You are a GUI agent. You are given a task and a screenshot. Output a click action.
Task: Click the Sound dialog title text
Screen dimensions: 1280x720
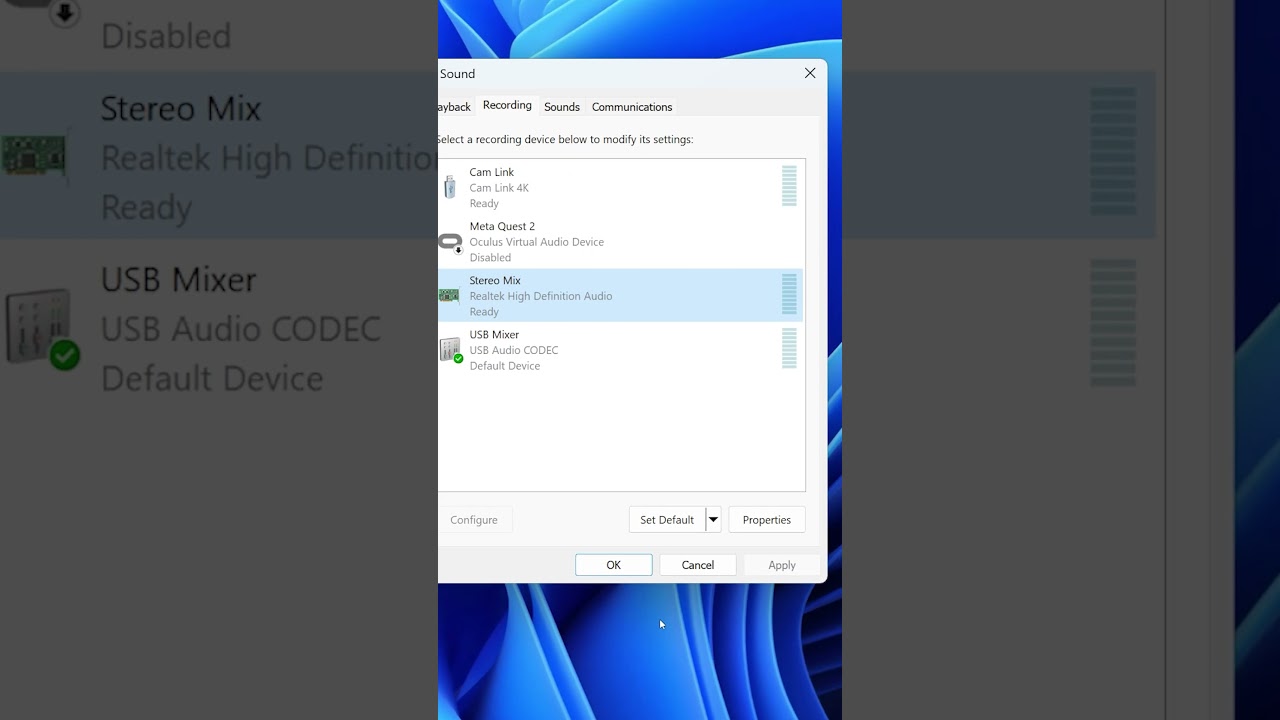pos(458,74)
